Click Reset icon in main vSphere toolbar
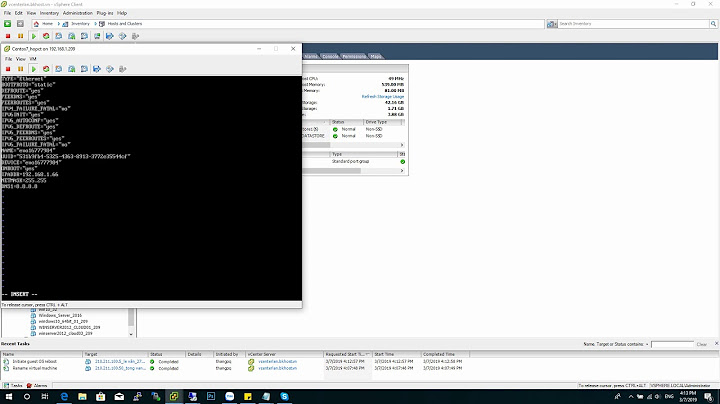 (46, 36)
